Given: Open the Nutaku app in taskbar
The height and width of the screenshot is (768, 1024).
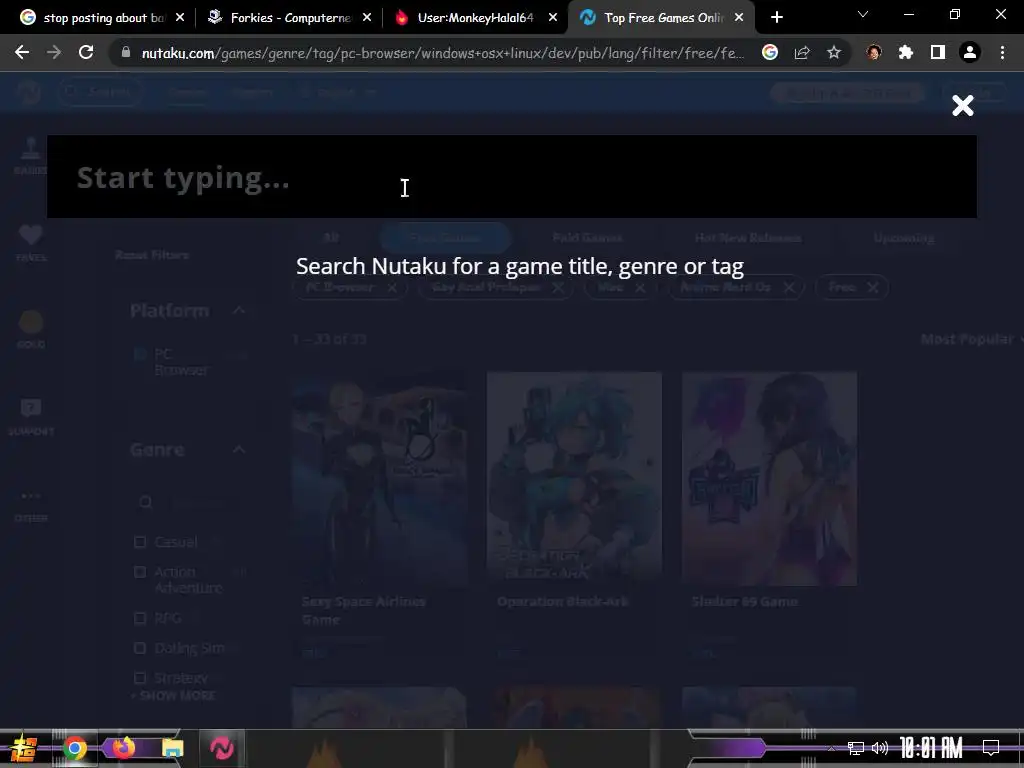Looking at the screenshot, I should (x=222, y=748).
